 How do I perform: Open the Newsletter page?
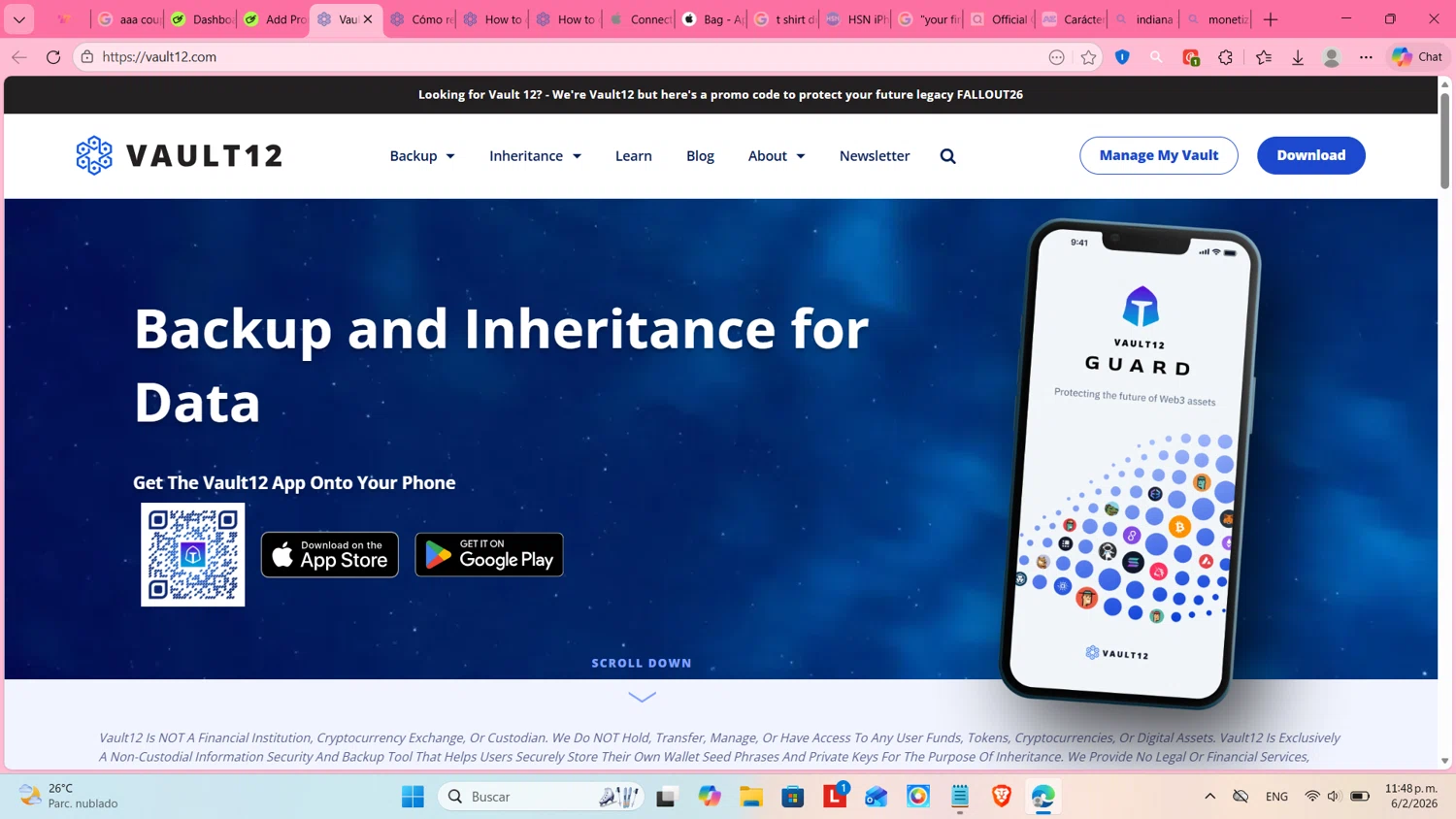pos(875,155)
